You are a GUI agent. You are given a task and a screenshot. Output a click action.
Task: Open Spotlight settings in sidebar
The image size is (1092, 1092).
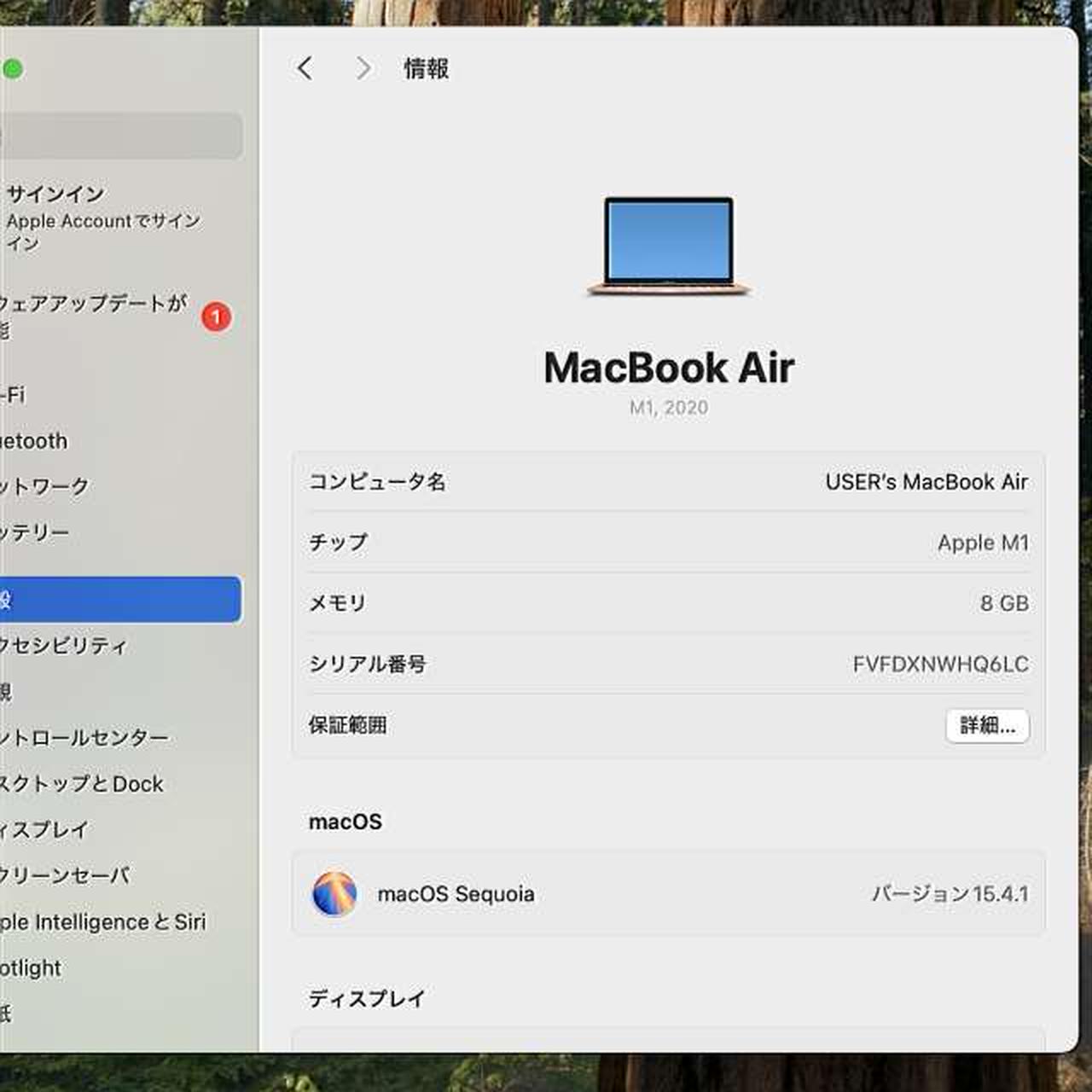pos(31,968)
